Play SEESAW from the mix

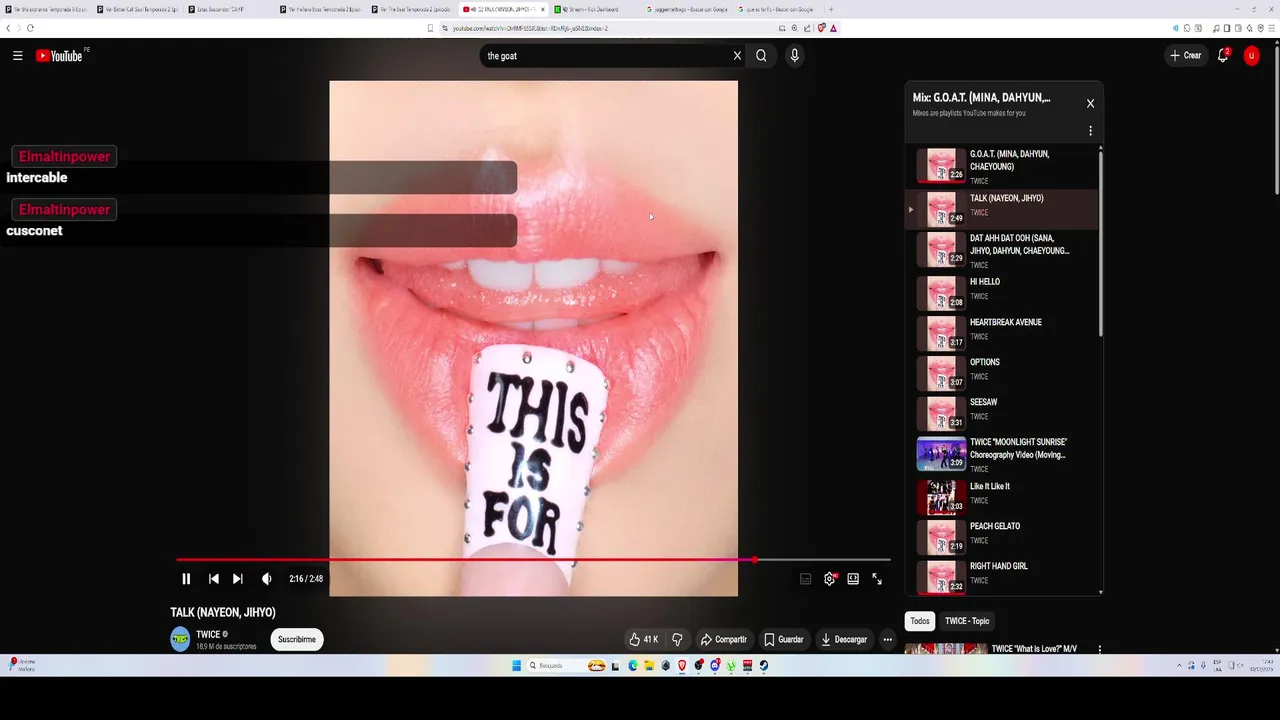coord(1002,411)
